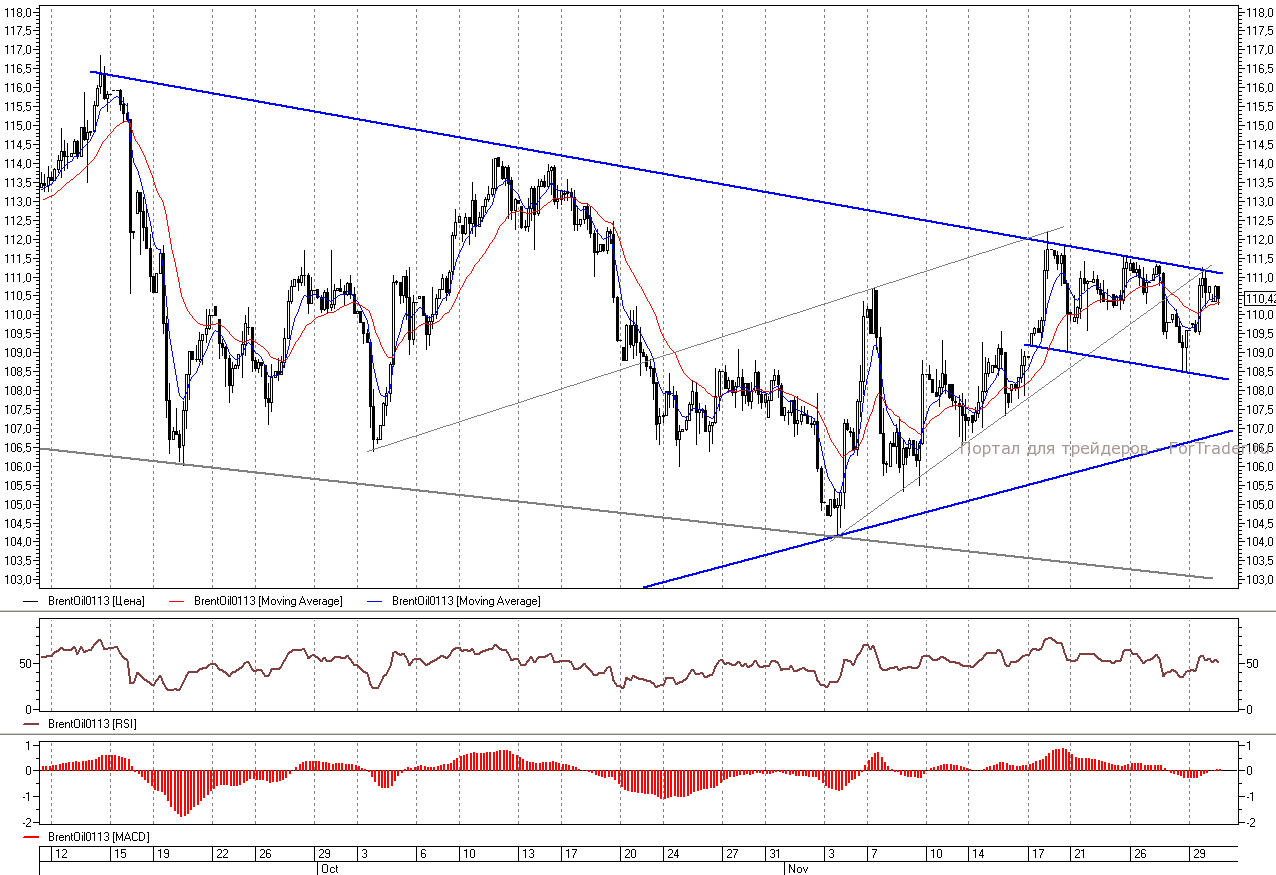Click the current price tag 110,4
Image resolution: width=1276 pixels, height=875 pixels.
click(x=1258, y=298)
